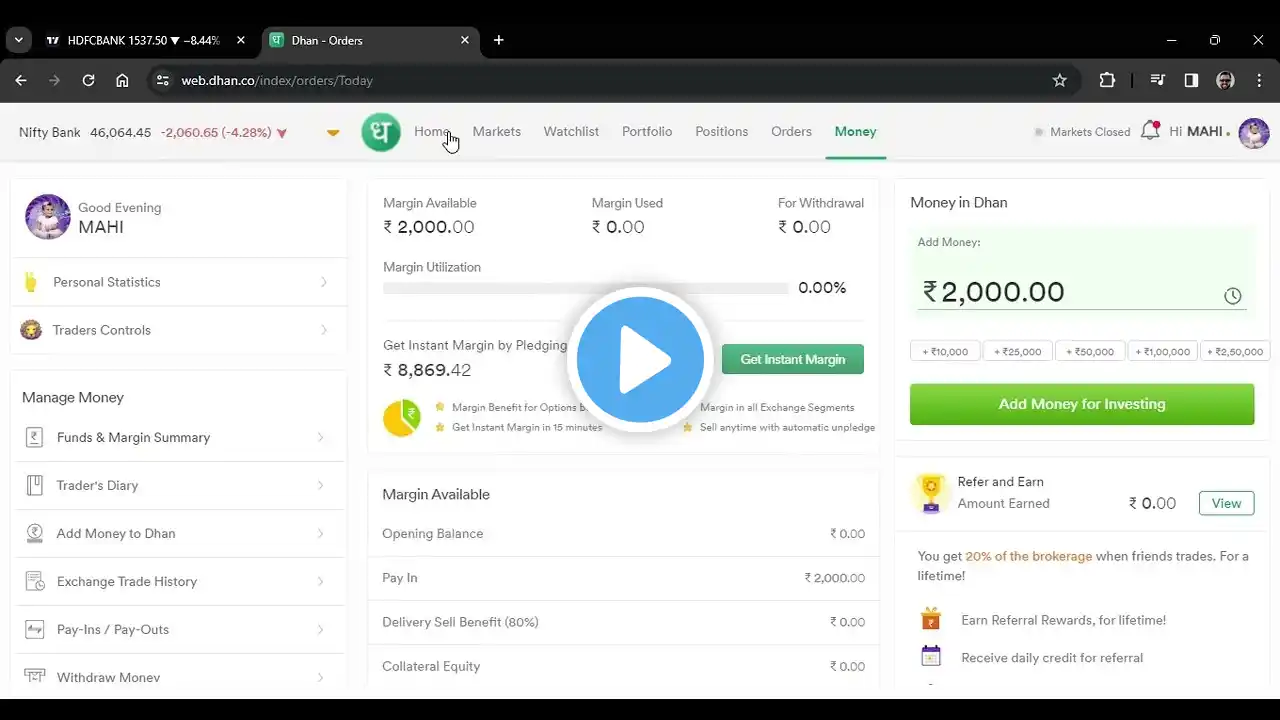
Task: Switch to the Watchlist tab
Action: pyautogui.click(x=571, y=131)
